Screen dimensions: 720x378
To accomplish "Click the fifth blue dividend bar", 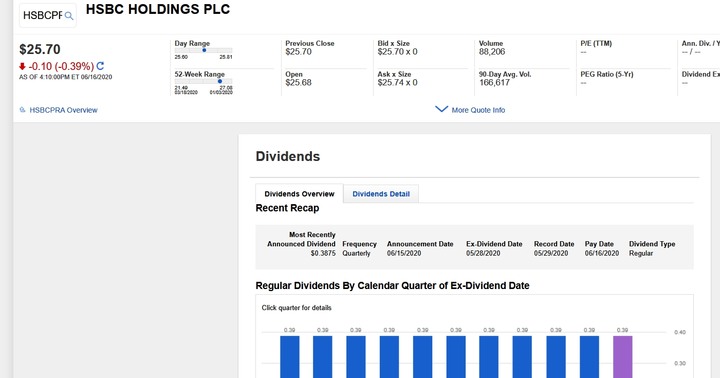I will point(422,357).
